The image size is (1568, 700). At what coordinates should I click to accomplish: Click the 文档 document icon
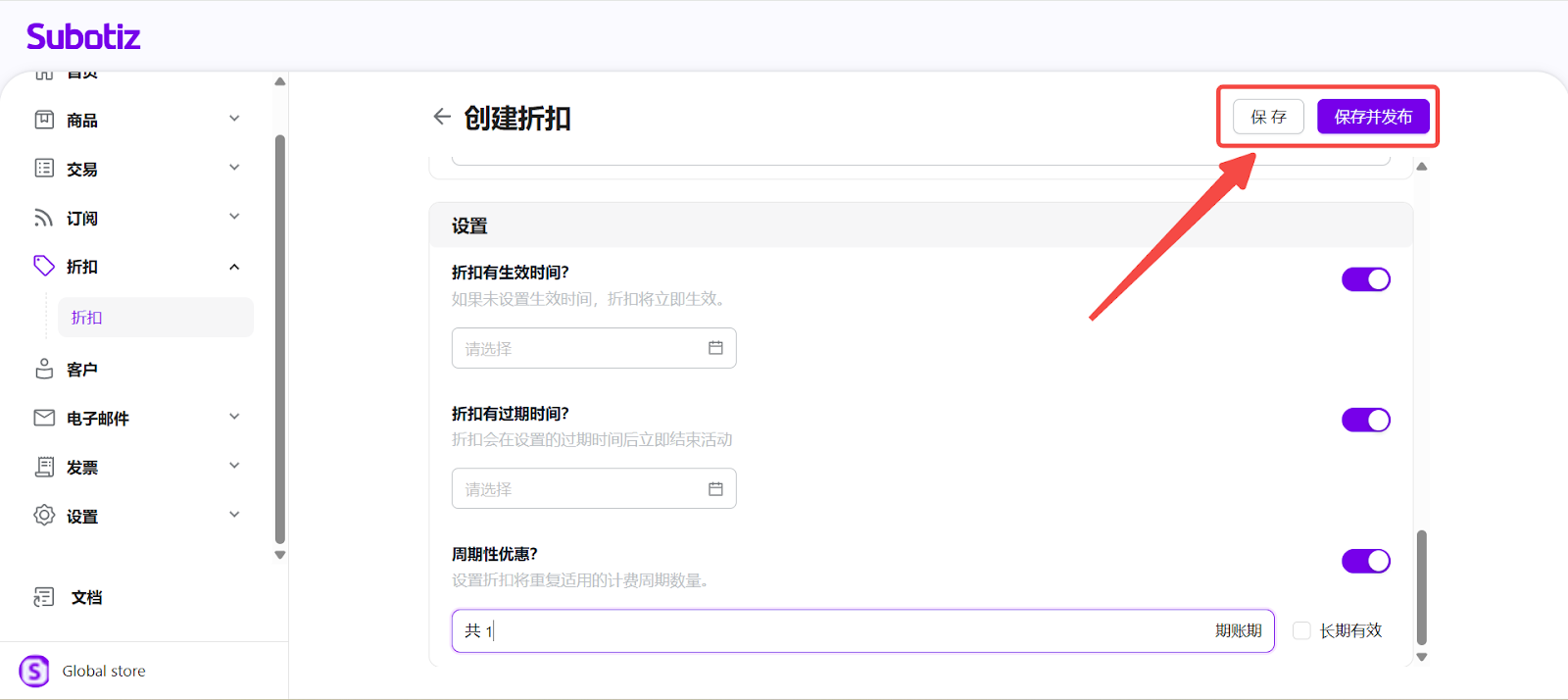(x=44, y=597)
